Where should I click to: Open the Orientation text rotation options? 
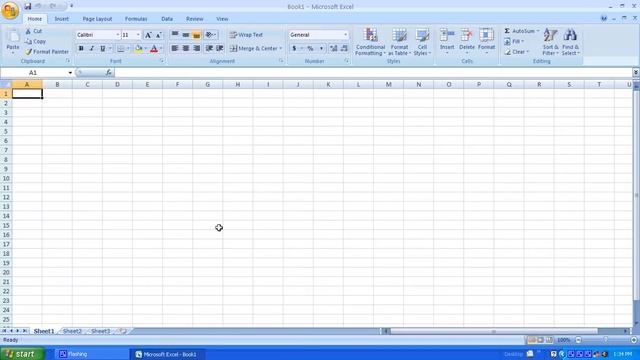pos(211,35)
